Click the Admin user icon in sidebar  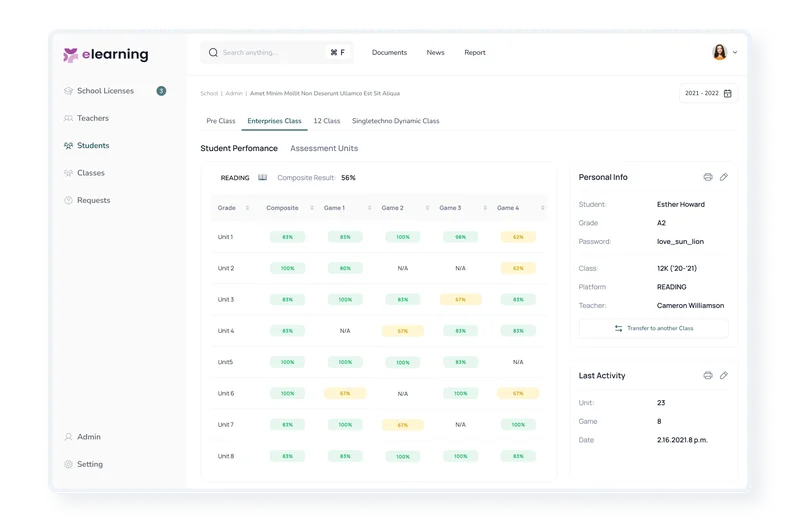coord(68,437)
